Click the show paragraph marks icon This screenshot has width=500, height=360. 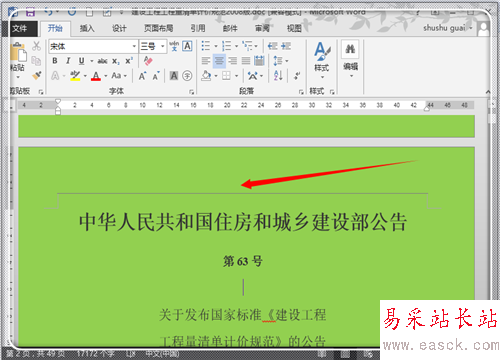[297, 76]
